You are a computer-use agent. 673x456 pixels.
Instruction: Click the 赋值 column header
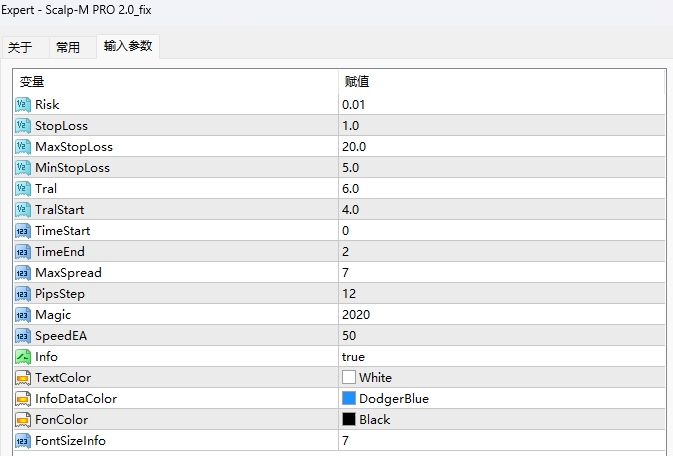357,82
